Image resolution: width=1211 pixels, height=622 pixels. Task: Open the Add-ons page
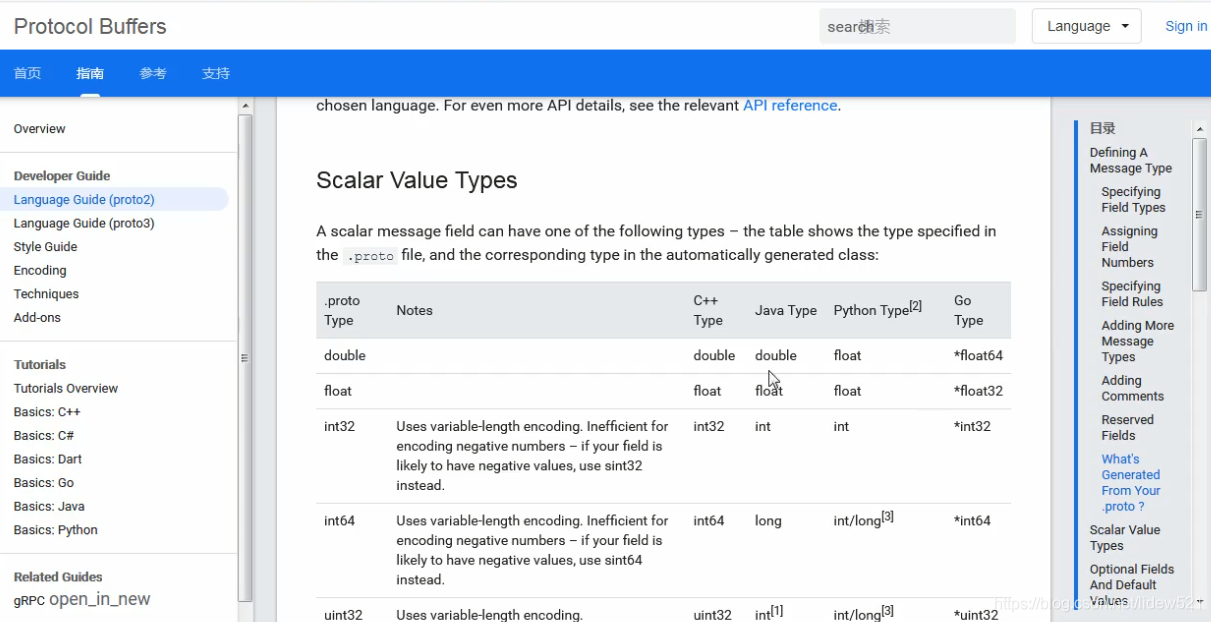point(37,318)
